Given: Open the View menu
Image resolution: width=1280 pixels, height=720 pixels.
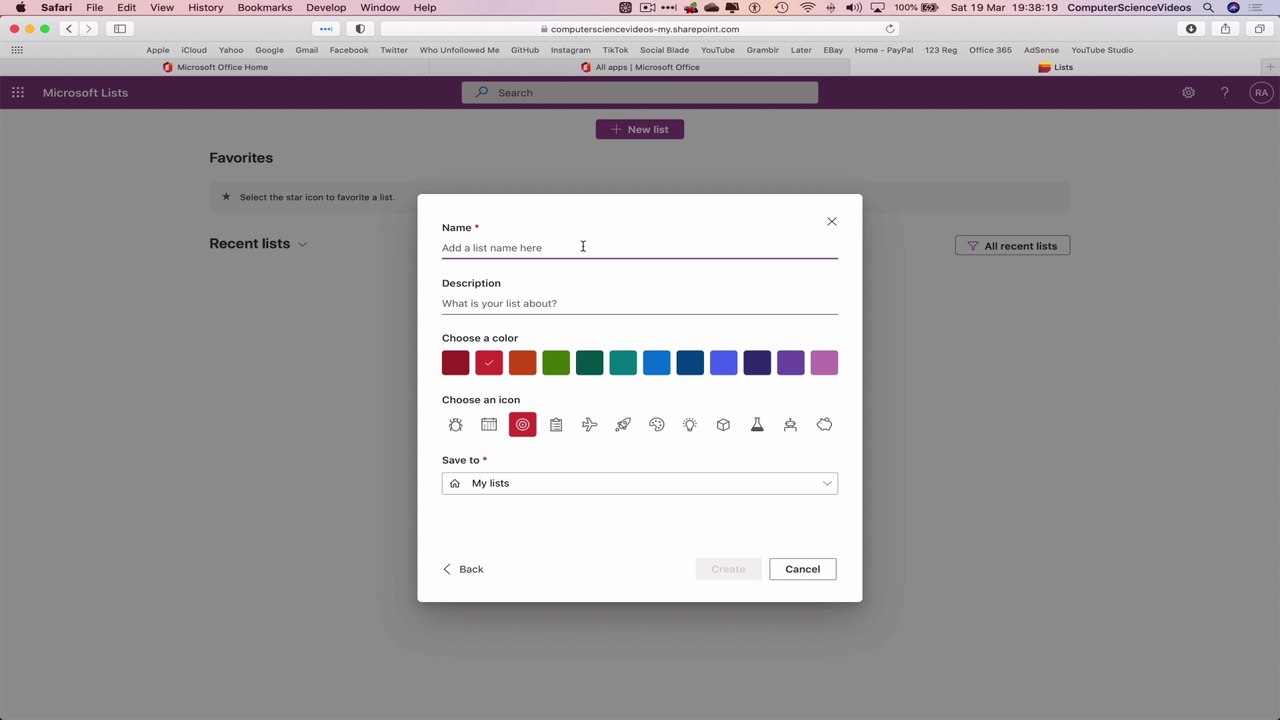Looking at the screenshot, I should click(x=162, y=8).
